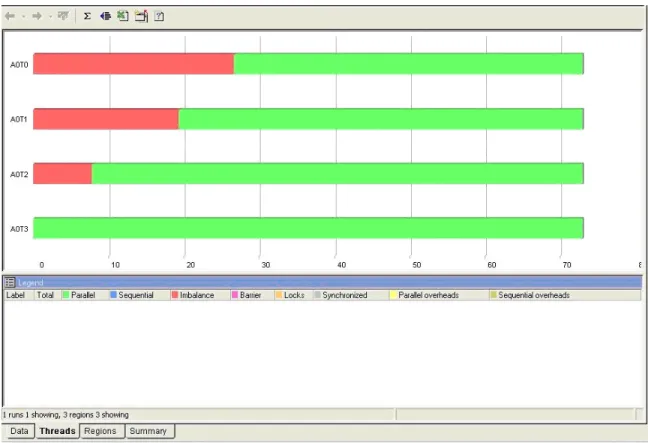Click the Sigma summation toolbar icon

[x=87, y=16]
